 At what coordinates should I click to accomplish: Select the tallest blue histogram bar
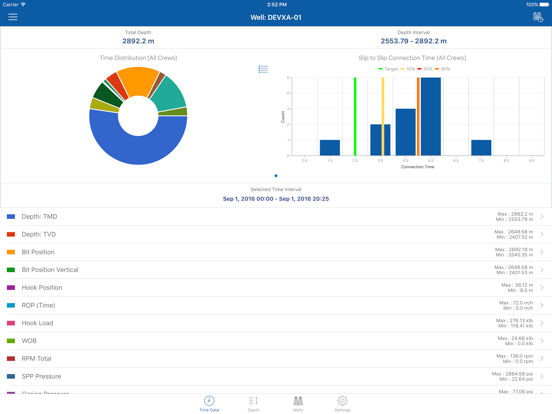coord(431,117)
